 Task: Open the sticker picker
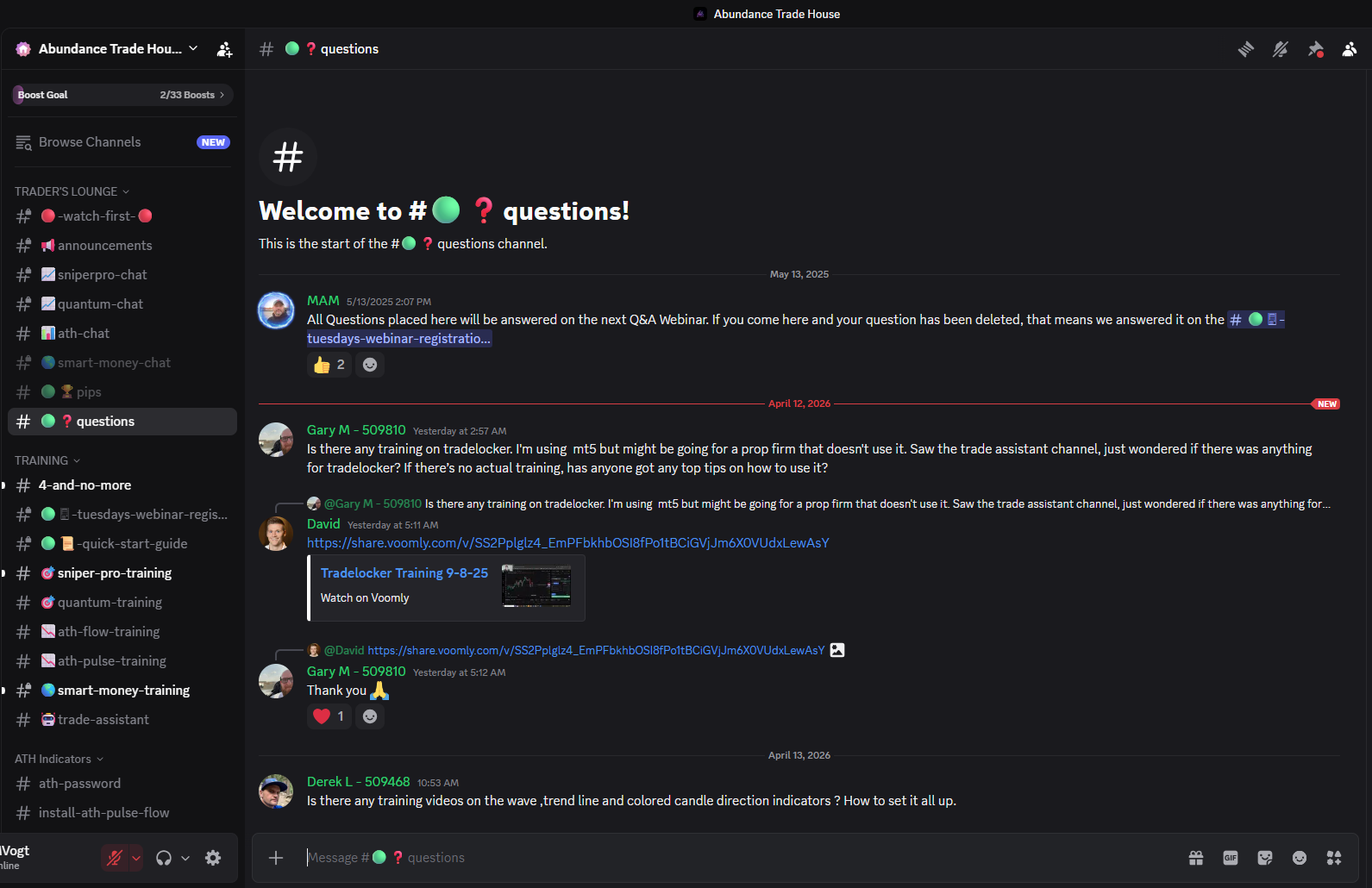pyautogui.click(x=1265, y=857)
